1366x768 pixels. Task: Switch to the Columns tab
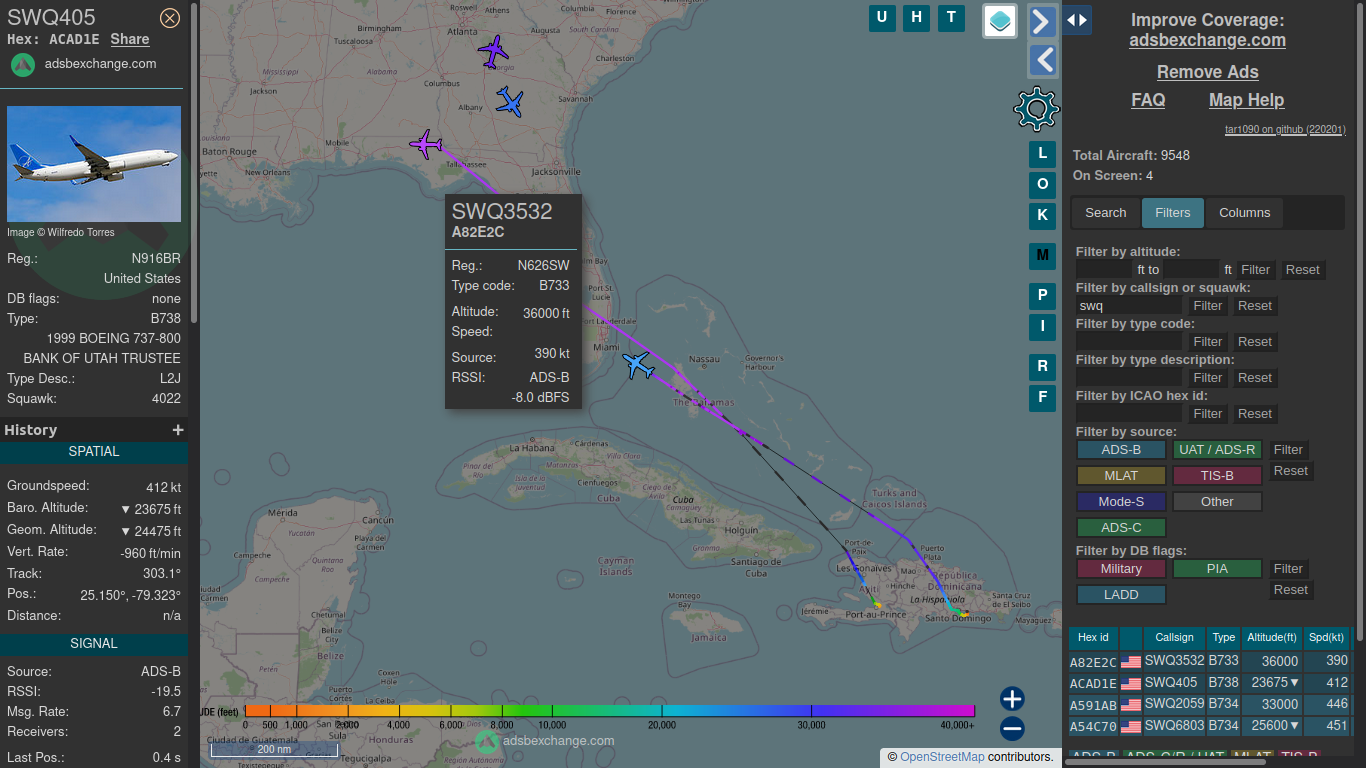1244,213
